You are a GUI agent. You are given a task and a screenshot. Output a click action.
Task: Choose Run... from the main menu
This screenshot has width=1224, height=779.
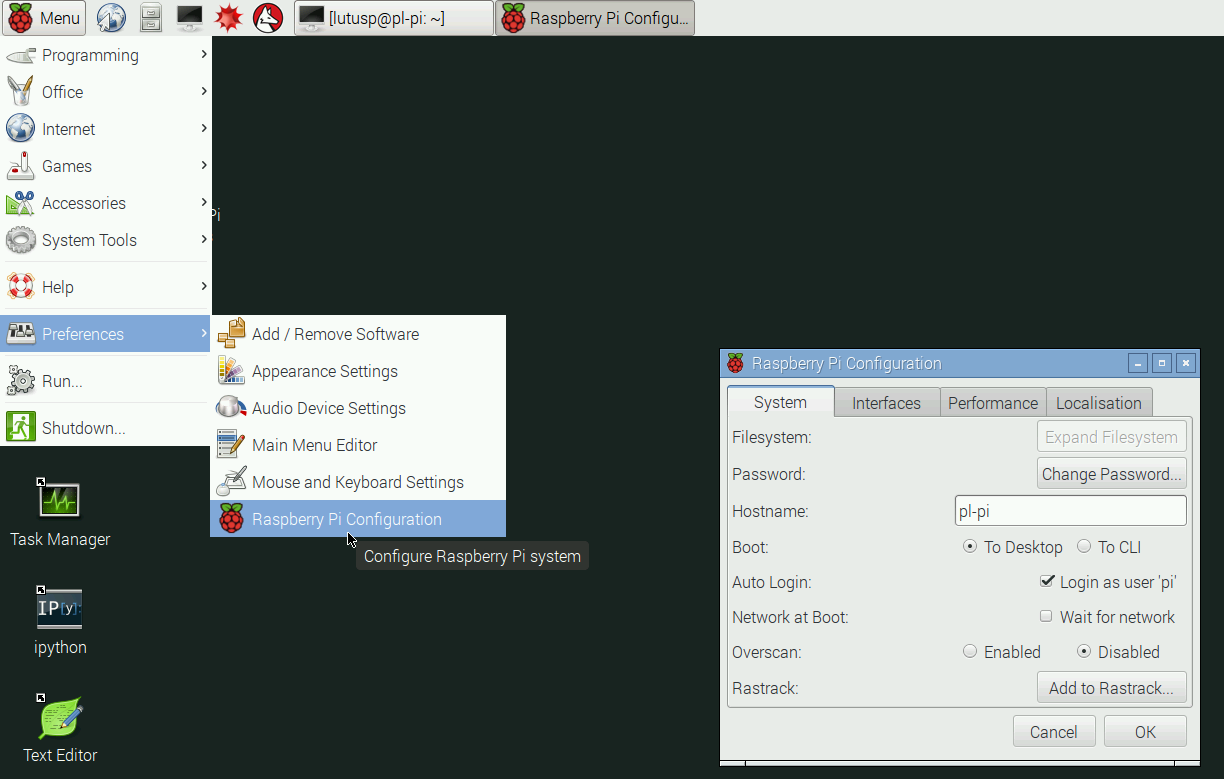coord(106,381)
